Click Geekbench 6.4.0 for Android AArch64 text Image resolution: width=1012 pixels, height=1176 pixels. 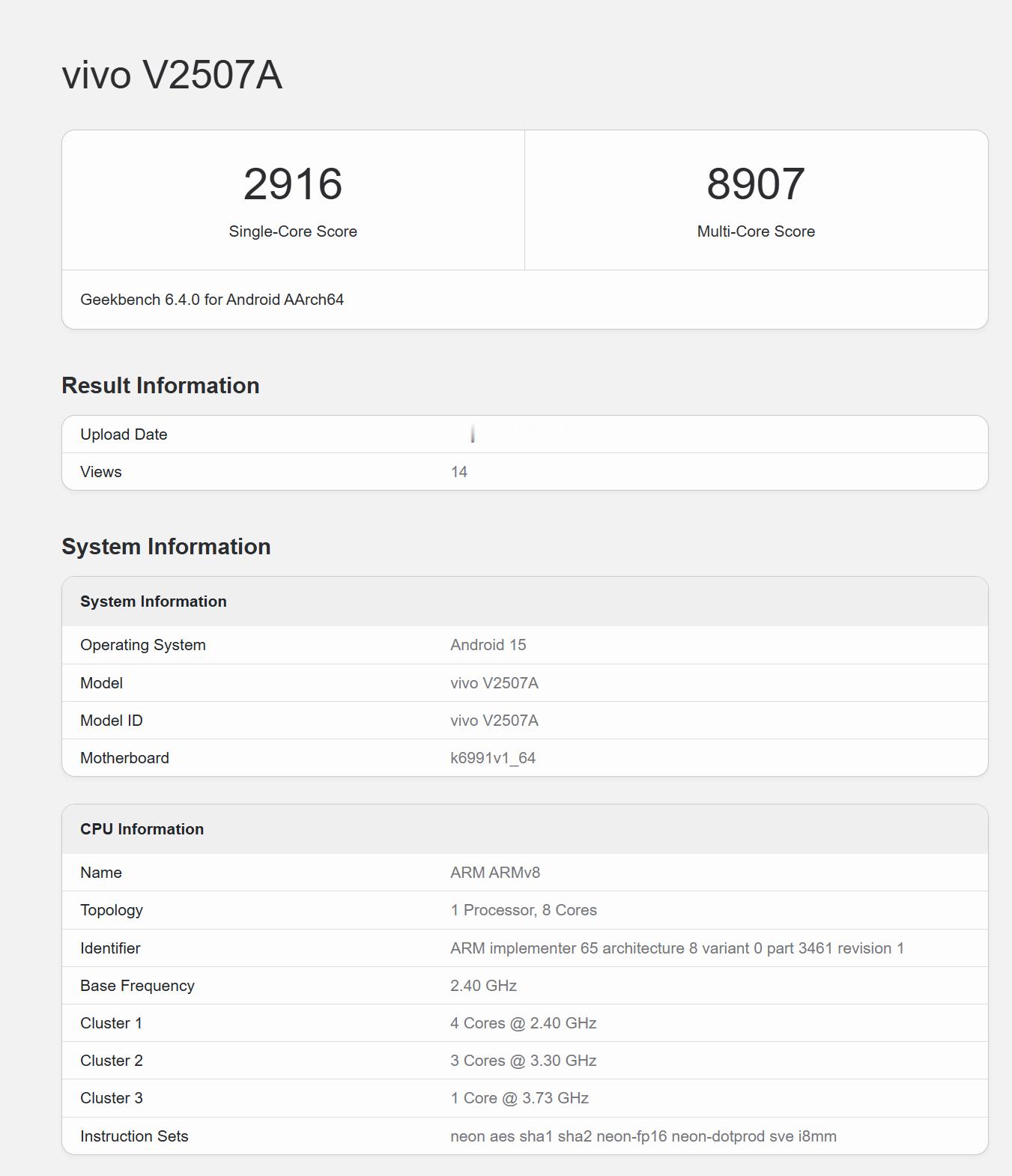tap(212, 300)
